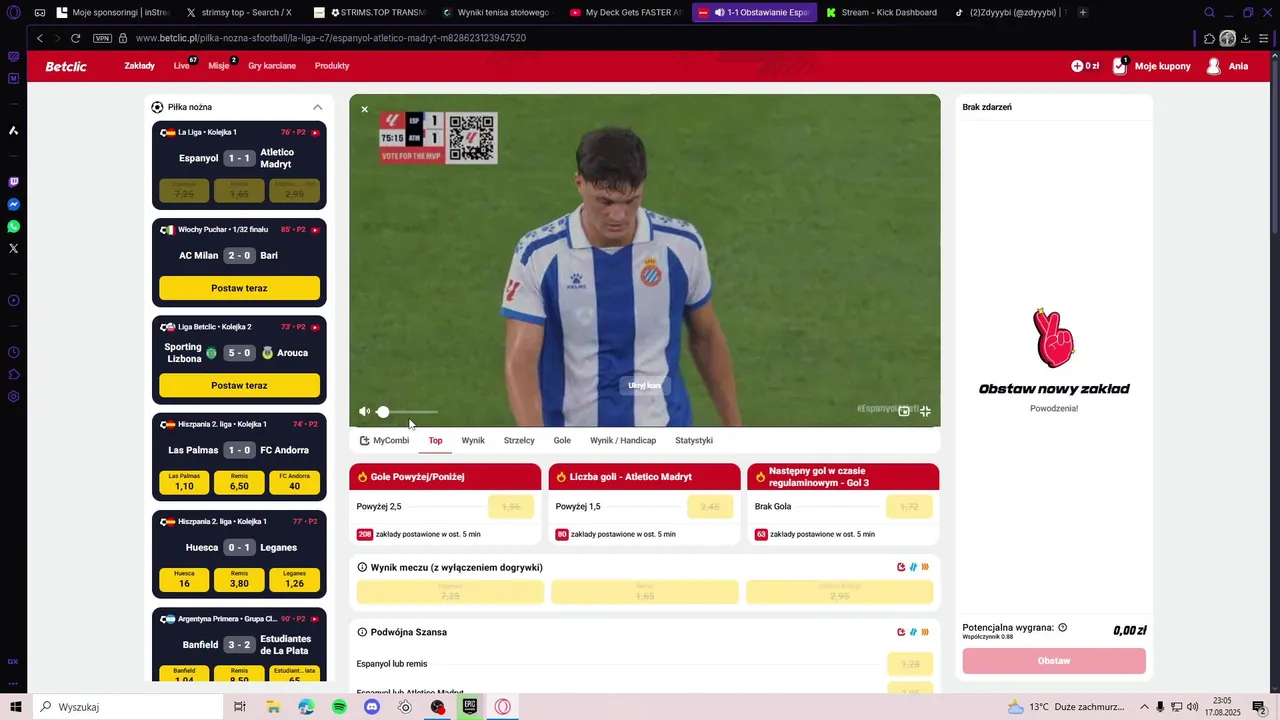Image resolution: width=1280 pixels, height=720 pixels.
Task: Open picture-in-picture mode on the video
Action: tap(904, 411)
